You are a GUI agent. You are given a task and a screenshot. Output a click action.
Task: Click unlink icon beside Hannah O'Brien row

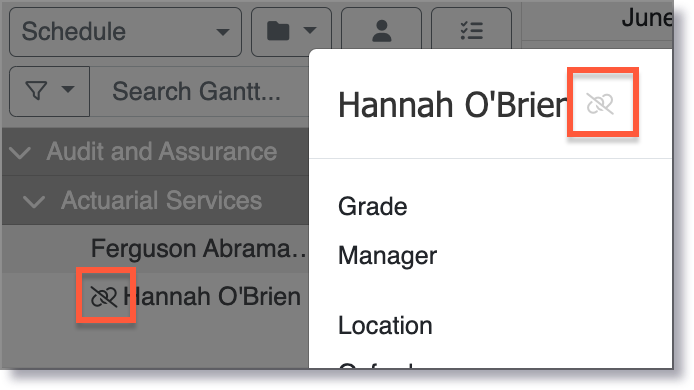pyautogui.click(x=104, y=296)
